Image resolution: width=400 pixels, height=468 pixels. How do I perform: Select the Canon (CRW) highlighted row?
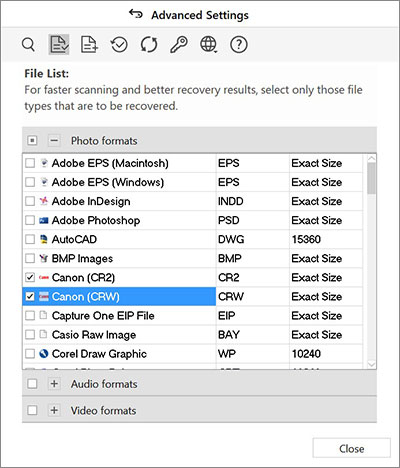coord(119,296)
